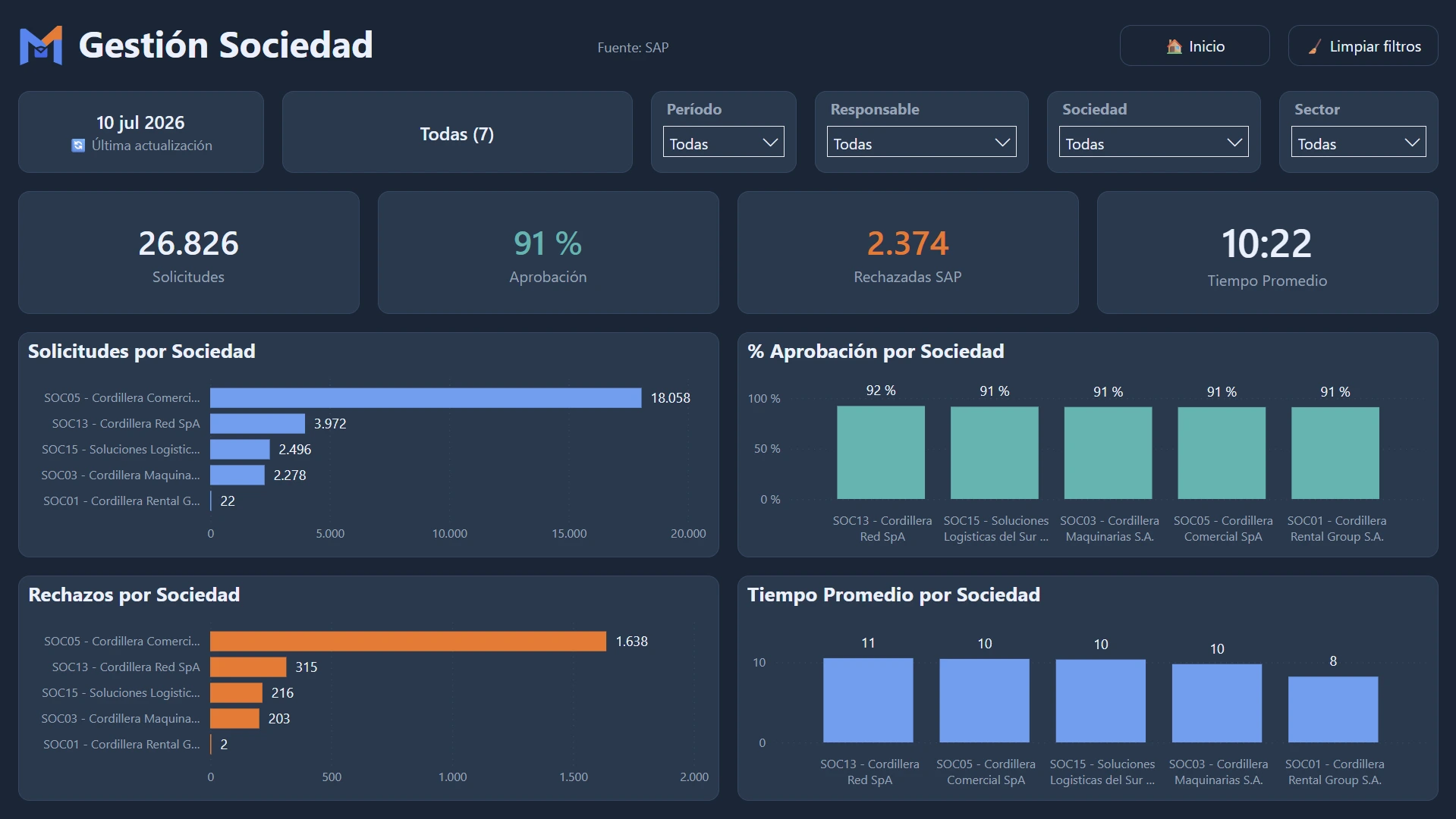1456x819 pixels.
Task: Click the 26.826 Solicitudes card
Action: 188,253
